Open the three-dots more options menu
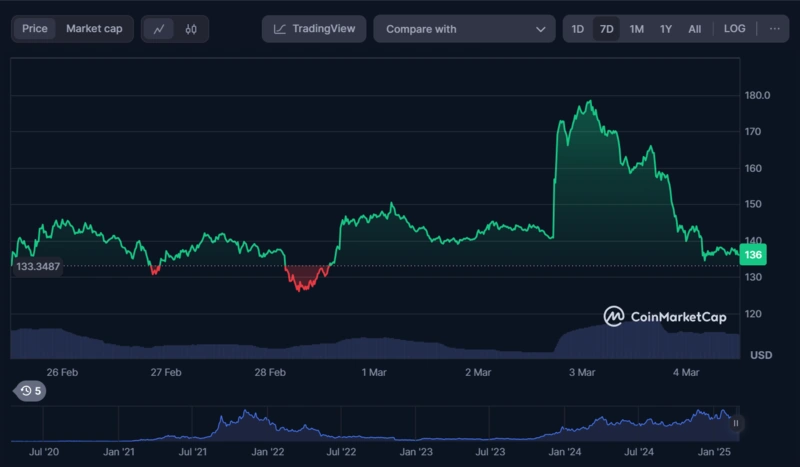Viewport: 800px width, 467px height. pyautogui.click(x=774, y=29)
